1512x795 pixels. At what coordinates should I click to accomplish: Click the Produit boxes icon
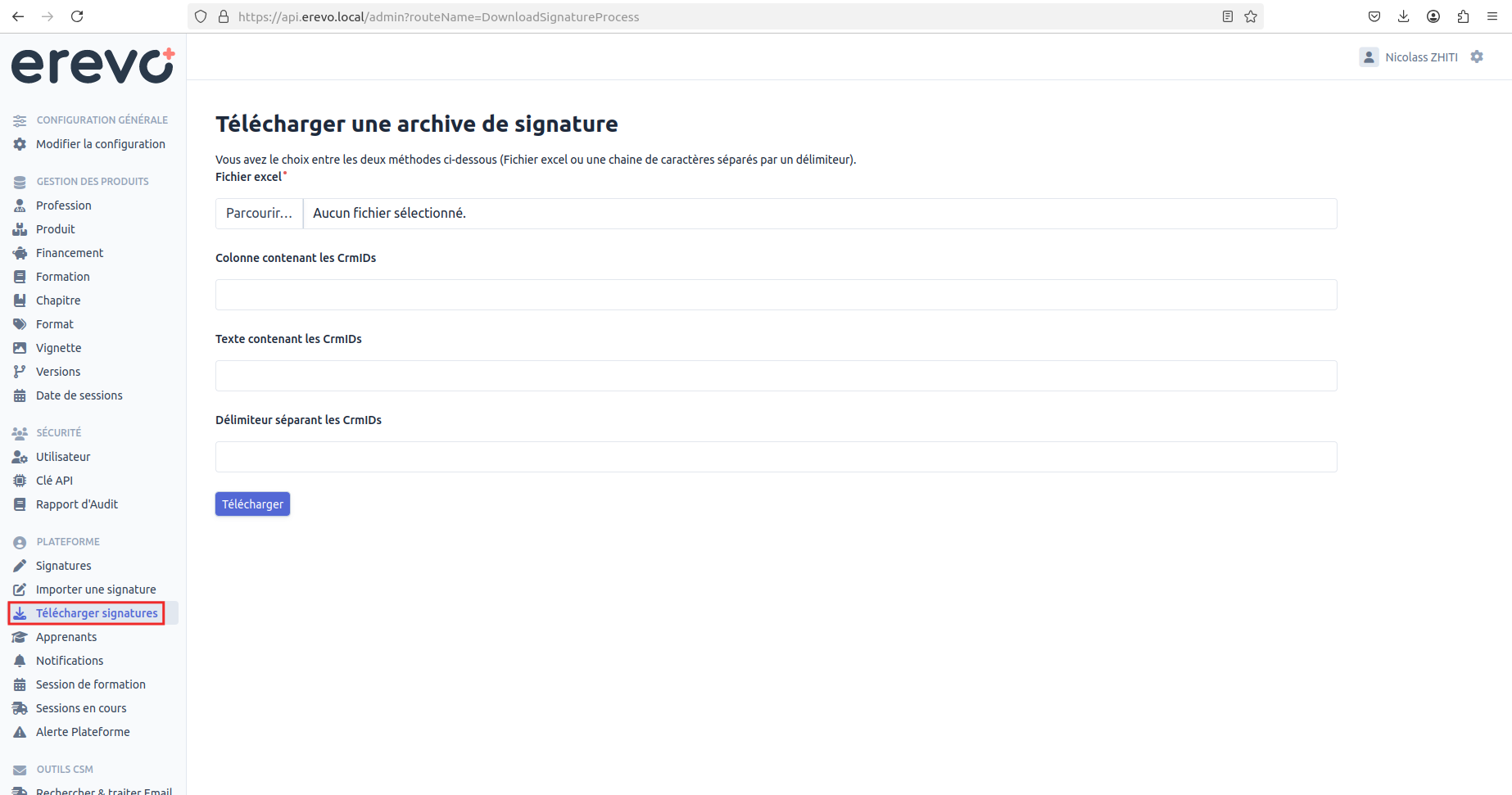click(20, 229)
